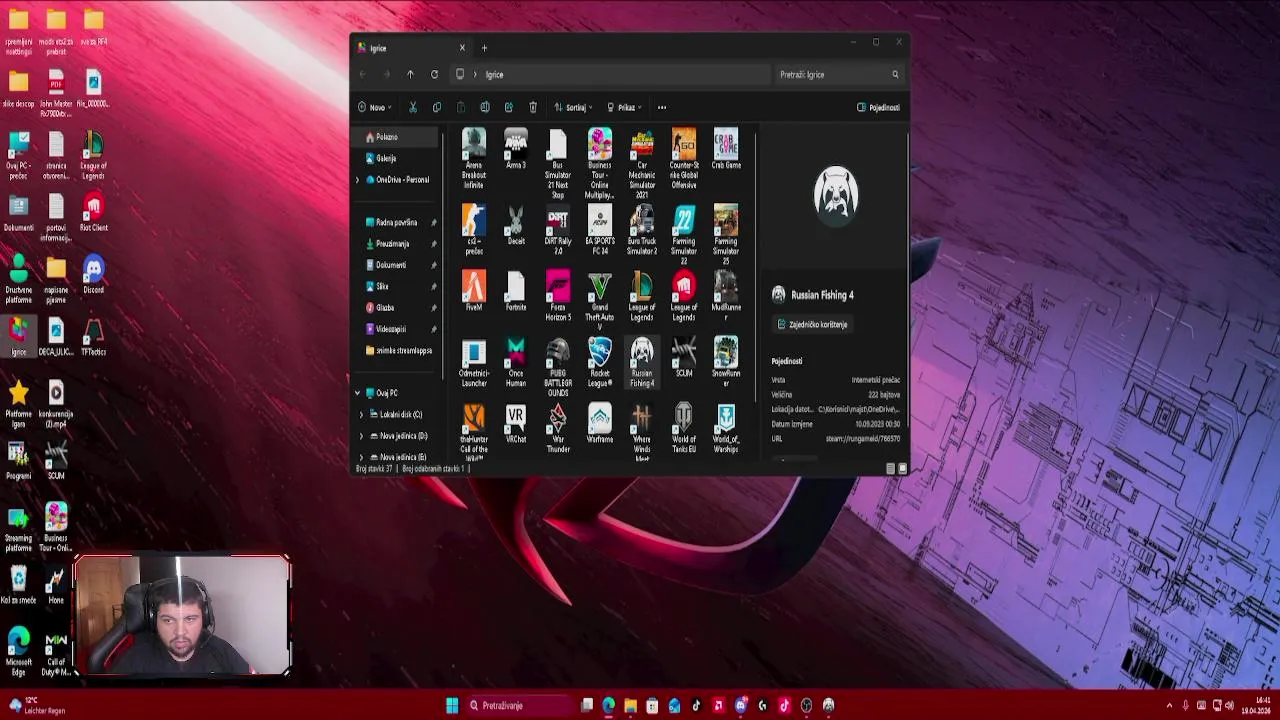Select the EA SPORTS FC 24 shortcut
1280x720 pixels.
point(600,231)
